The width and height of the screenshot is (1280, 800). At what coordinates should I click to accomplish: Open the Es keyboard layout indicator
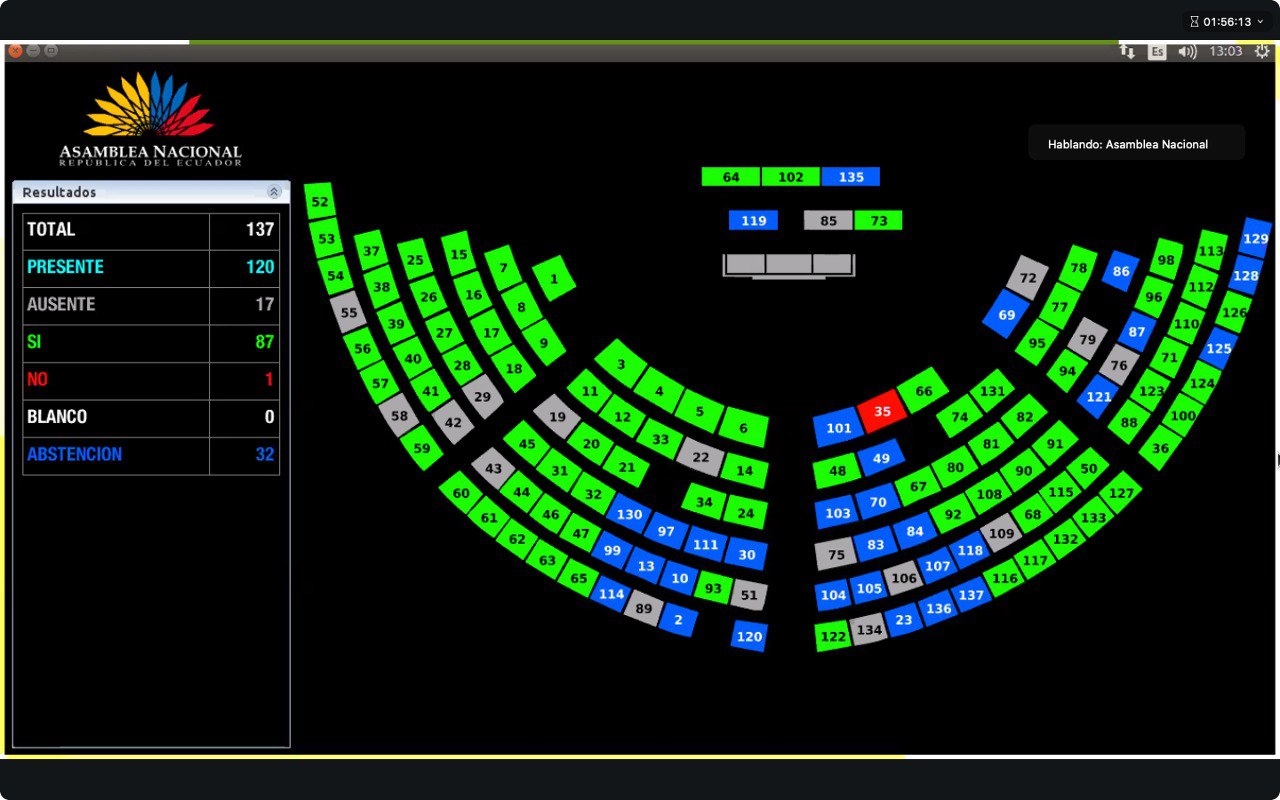(1157, 51)
